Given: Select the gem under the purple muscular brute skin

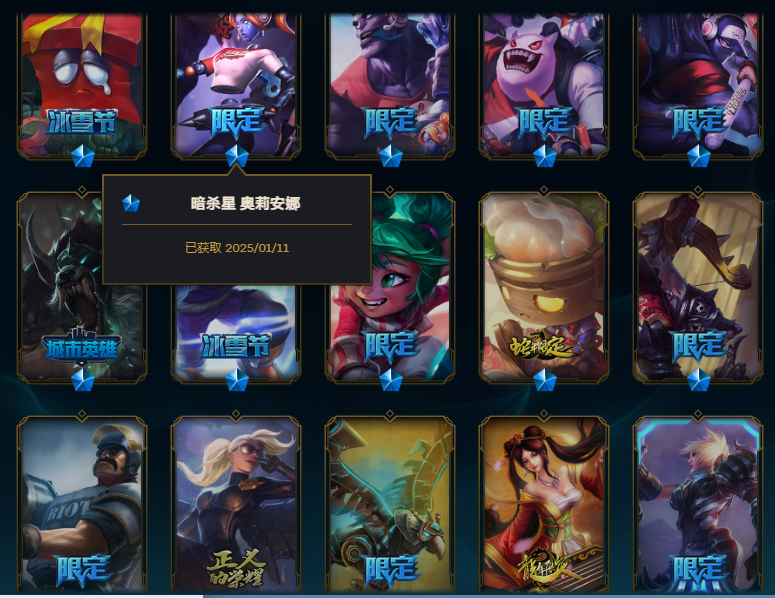Looking at the screenshot, I should point(390,156).
